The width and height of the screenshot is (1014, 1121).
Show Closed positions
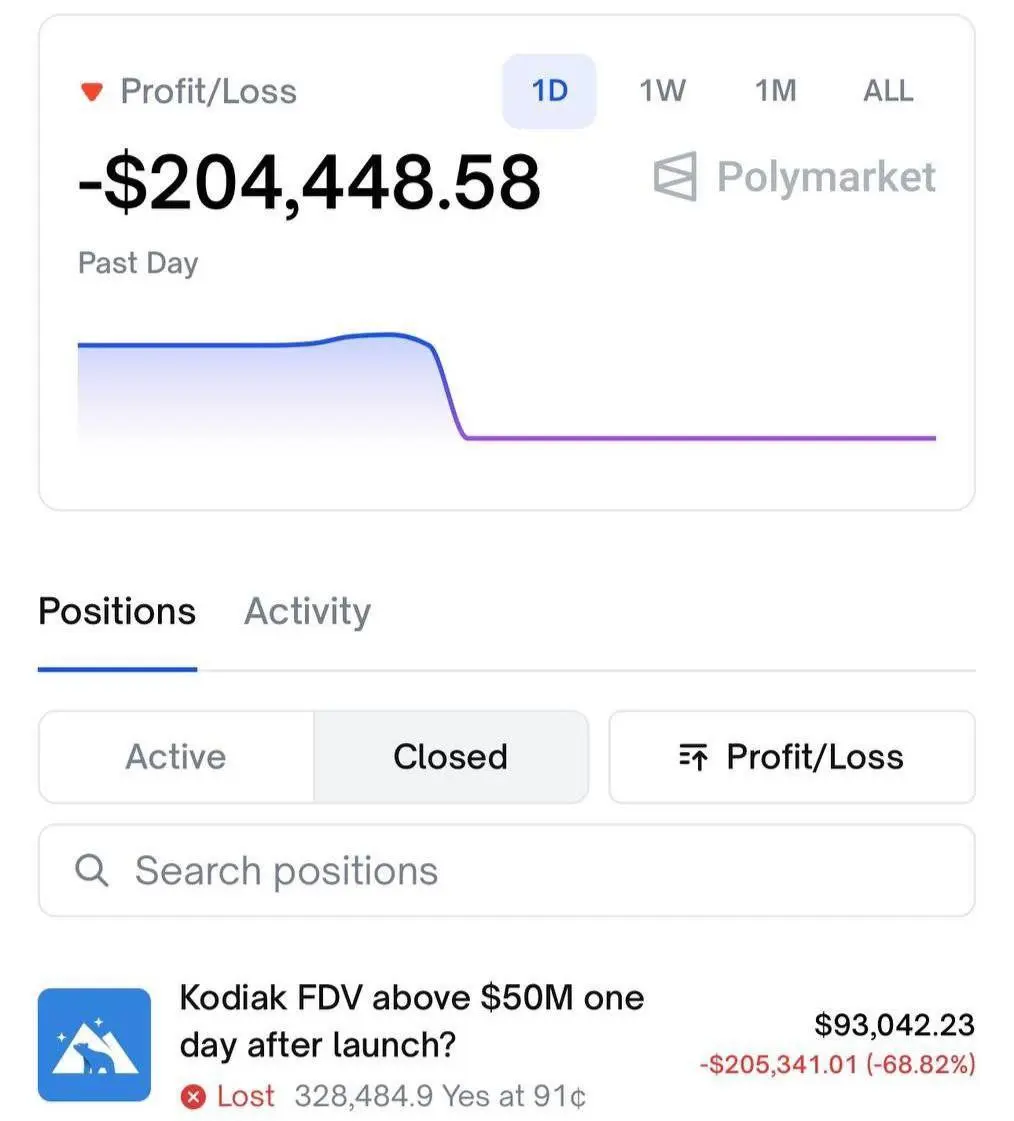(450, 757)
